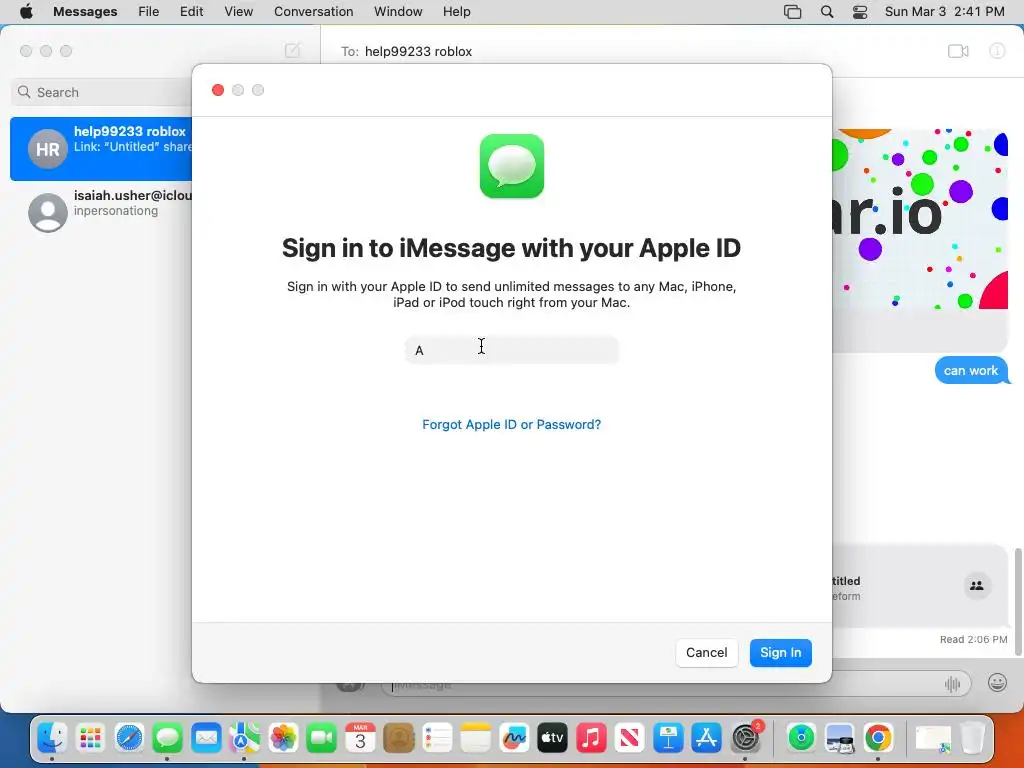
Task: Open App Store from the Dock
Action: coord(707,738)
